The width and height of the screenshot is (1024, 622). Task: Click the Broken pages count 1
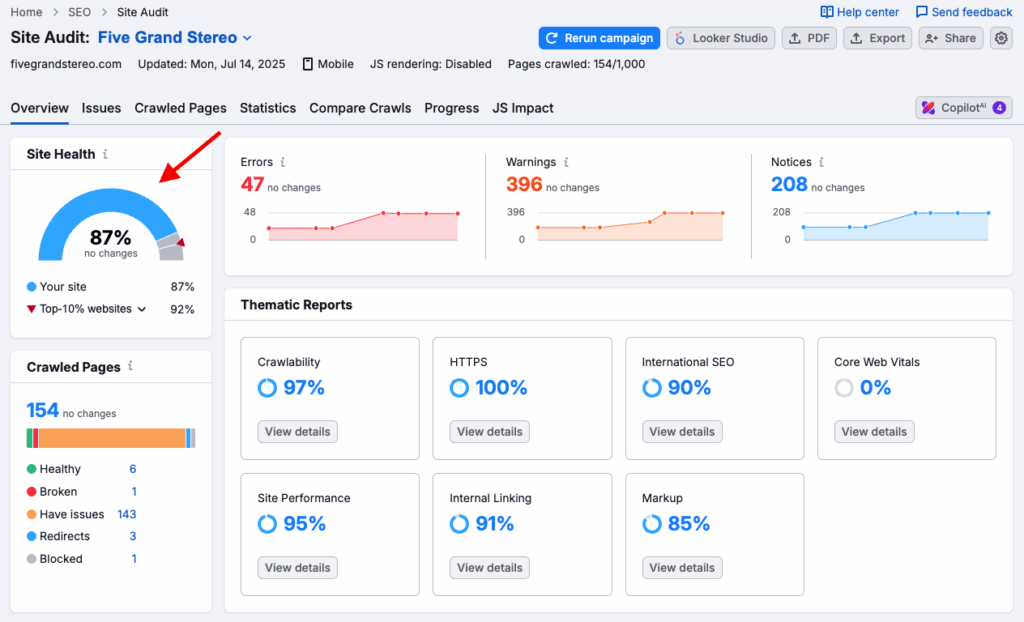click(134, 491)
